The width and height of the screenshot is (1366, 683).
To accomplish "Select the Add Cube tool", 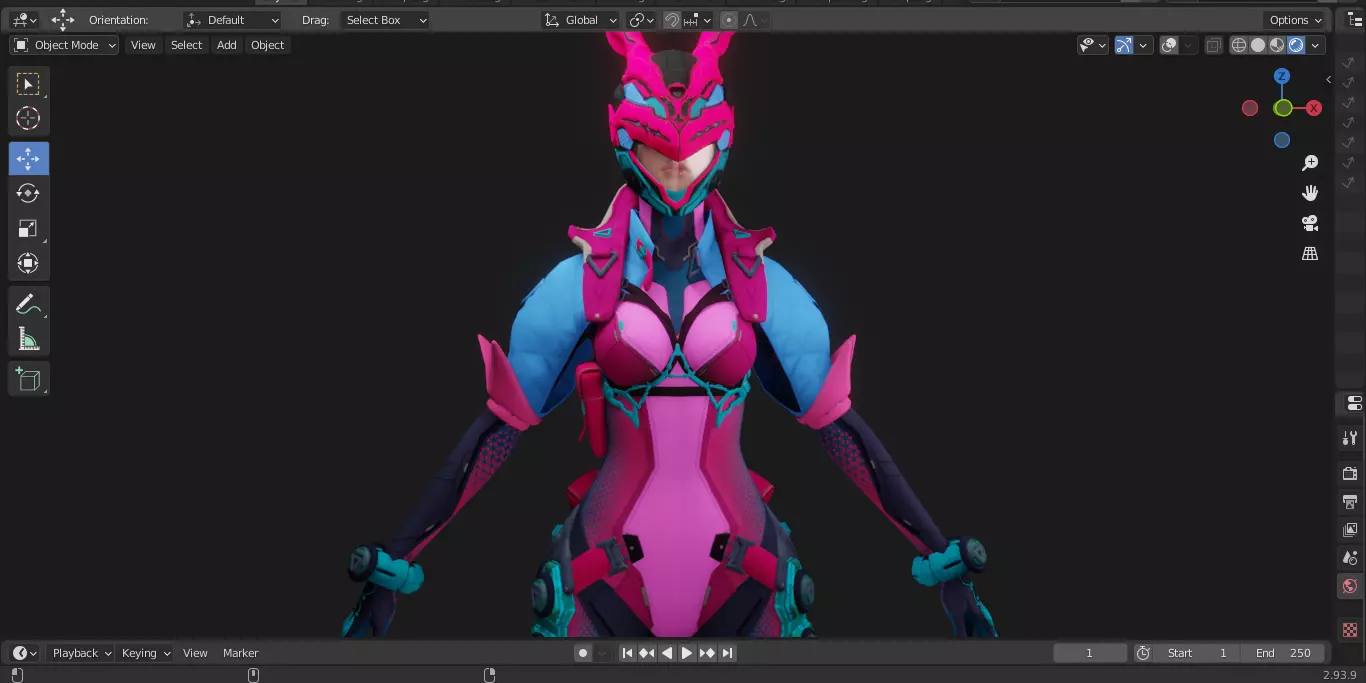I will (28, 379).
